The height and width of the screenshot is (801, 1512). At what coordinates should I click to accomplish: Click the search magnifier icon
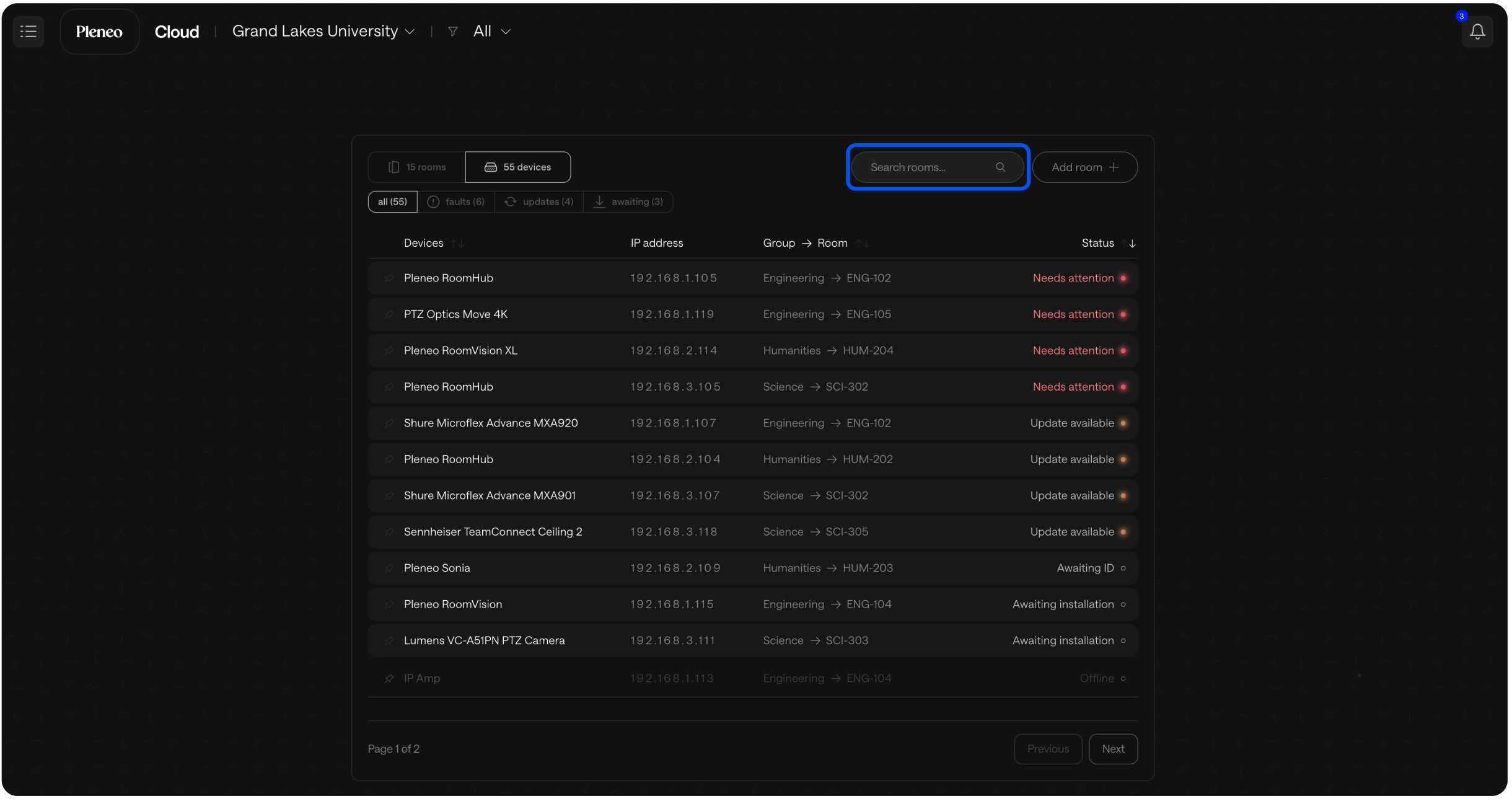pos(1000,167)
